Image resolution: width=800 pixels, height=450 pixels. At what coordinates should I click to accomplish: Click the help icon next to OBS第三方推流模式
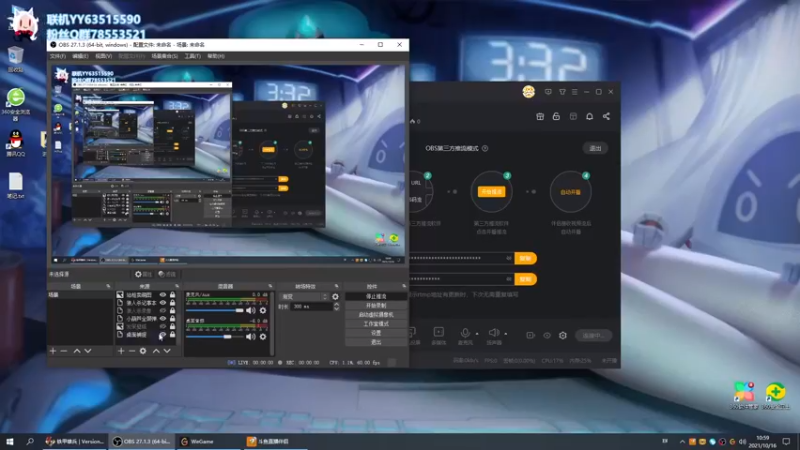(485, 148)
